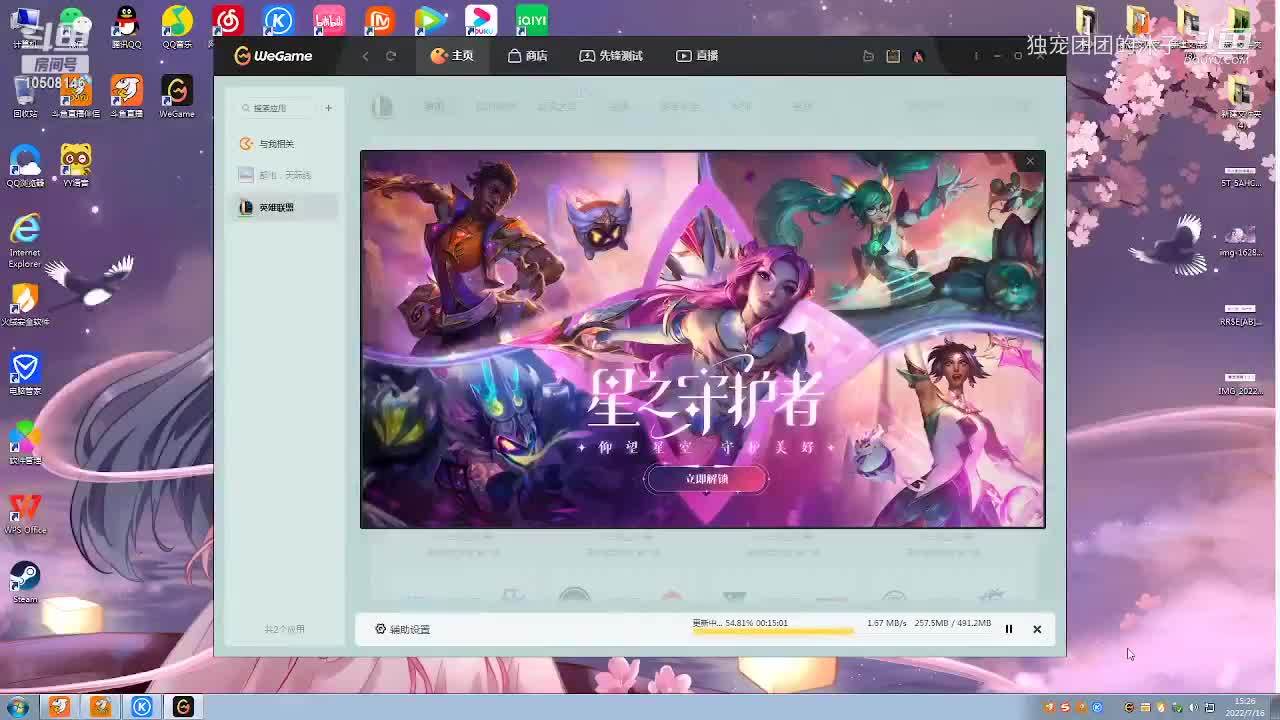Close the Star Guardian promo popup
The image size is (1280, 720).
click(1030, 161)
